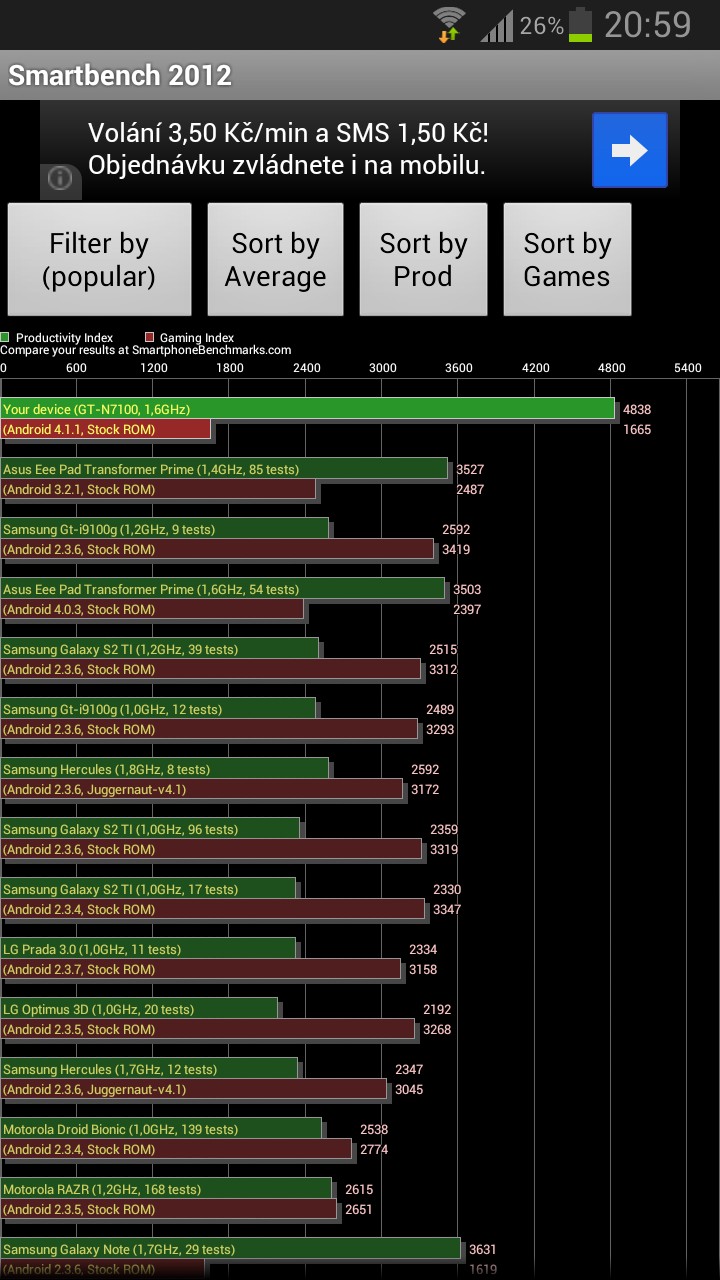Select 'Motorola Droid Bionic (1,0GHz, 139 tests)' bar
The image size is (720, 1280).
coord(161,1129)
